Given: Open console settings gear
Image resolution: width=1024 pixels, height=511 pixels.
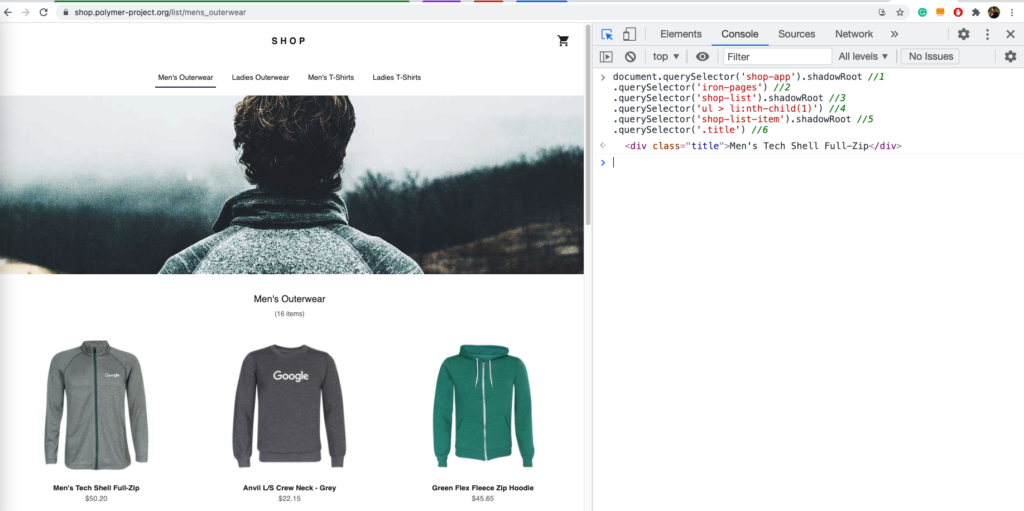Looking at the screenshot, I should (x=1010, y=57).
